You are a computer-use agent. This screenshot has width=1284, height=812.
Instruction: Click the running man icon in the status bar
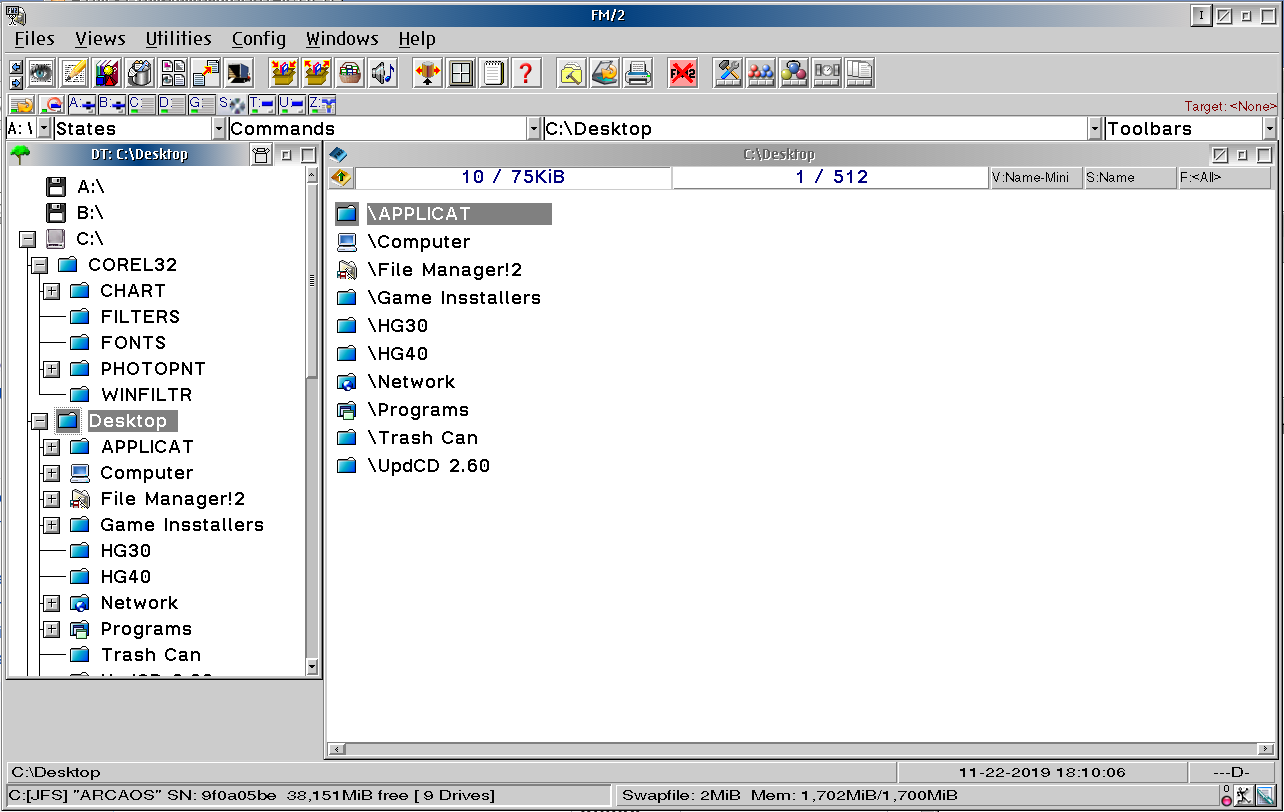[1244, 796]
